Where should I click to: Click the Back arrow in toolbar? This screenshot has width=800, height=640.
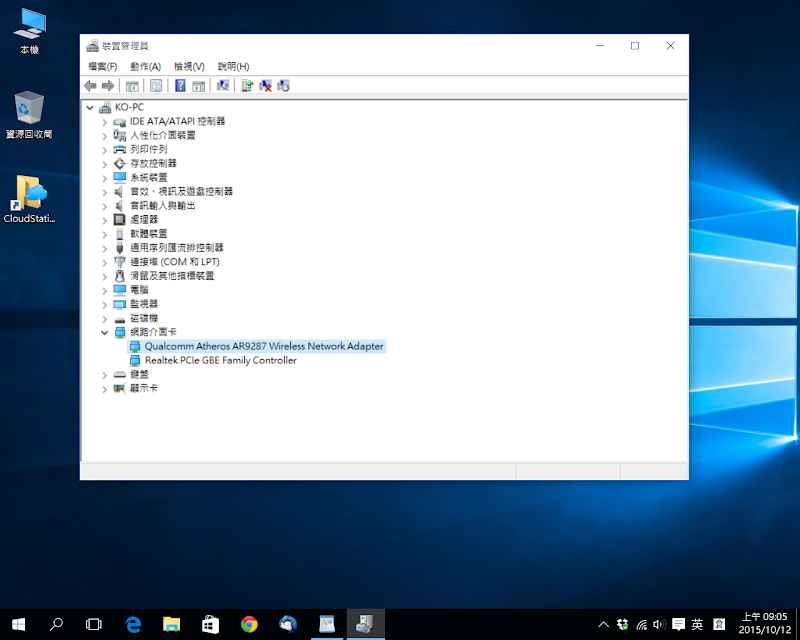[91, 86]
